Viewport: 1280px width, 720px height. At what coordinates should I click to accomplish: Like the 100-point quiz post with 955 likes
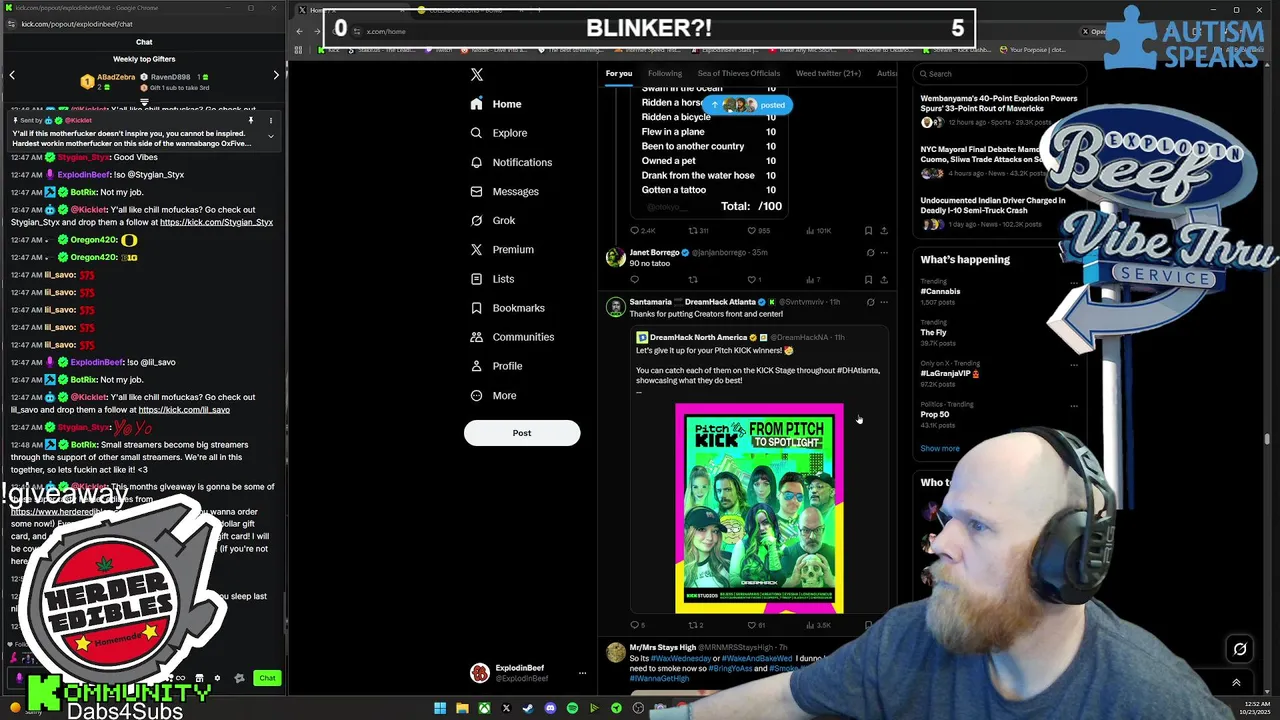758,231
